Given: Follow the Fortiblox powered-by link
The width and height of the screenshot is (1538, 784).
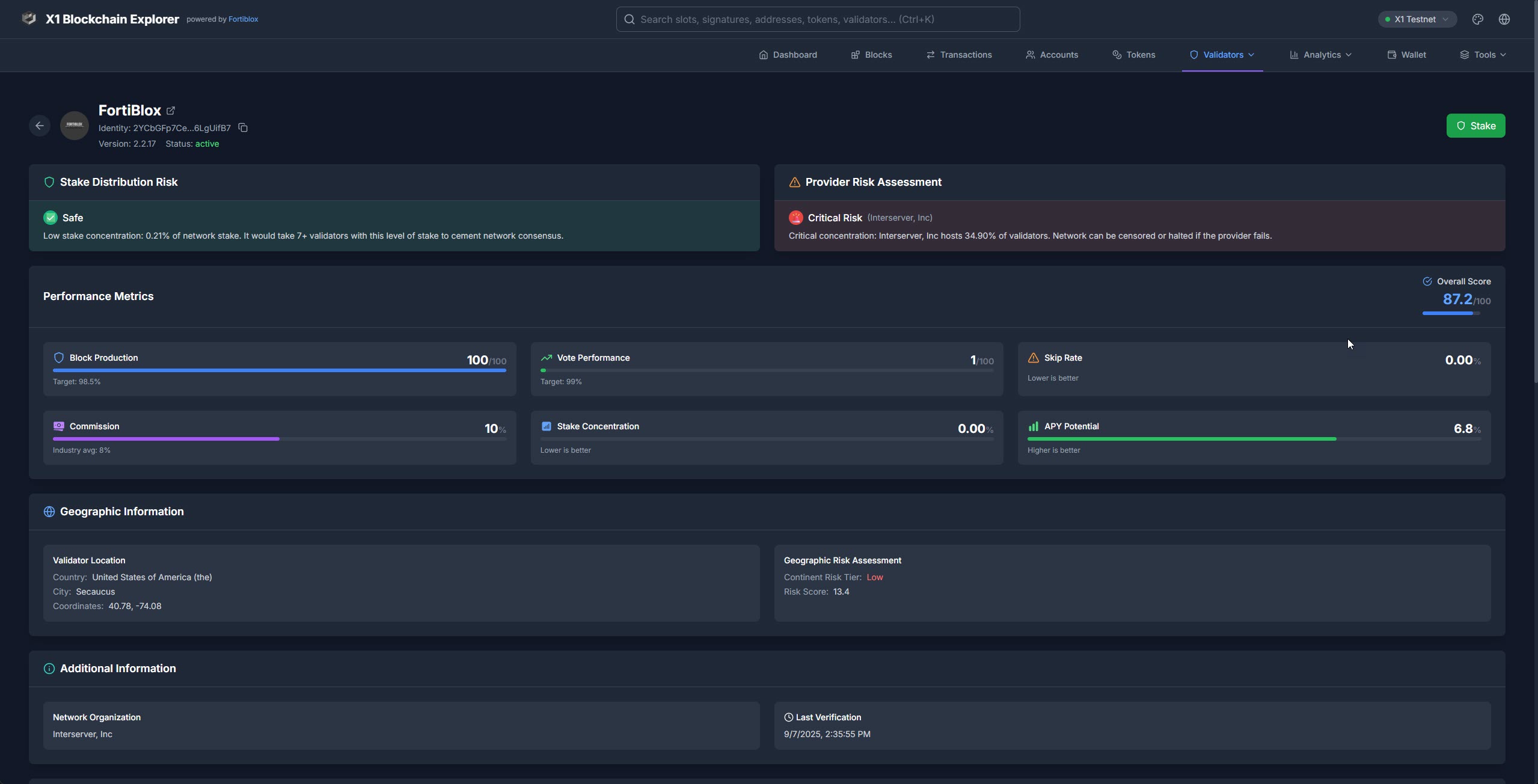Looking at the screenshot, I should [x=243, y=19].
